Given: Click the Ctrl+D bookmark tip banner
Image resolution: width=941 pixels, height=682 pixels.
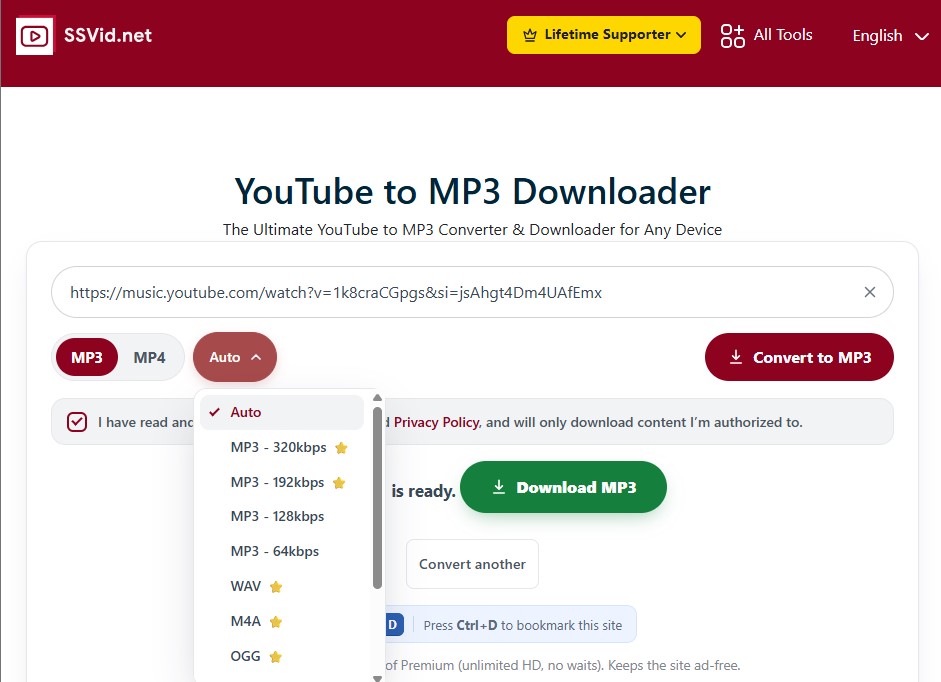Looking at the screenshot, I should pyautogui.click(x=510, y=624).
